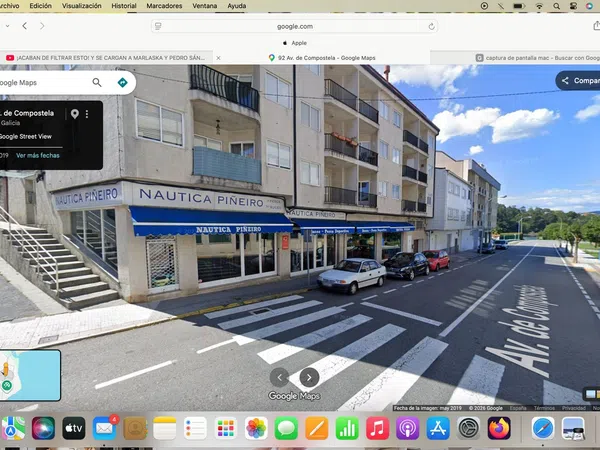Open Messages from the Dock
This screenshot has height=450, width=600.
point(286,428)
